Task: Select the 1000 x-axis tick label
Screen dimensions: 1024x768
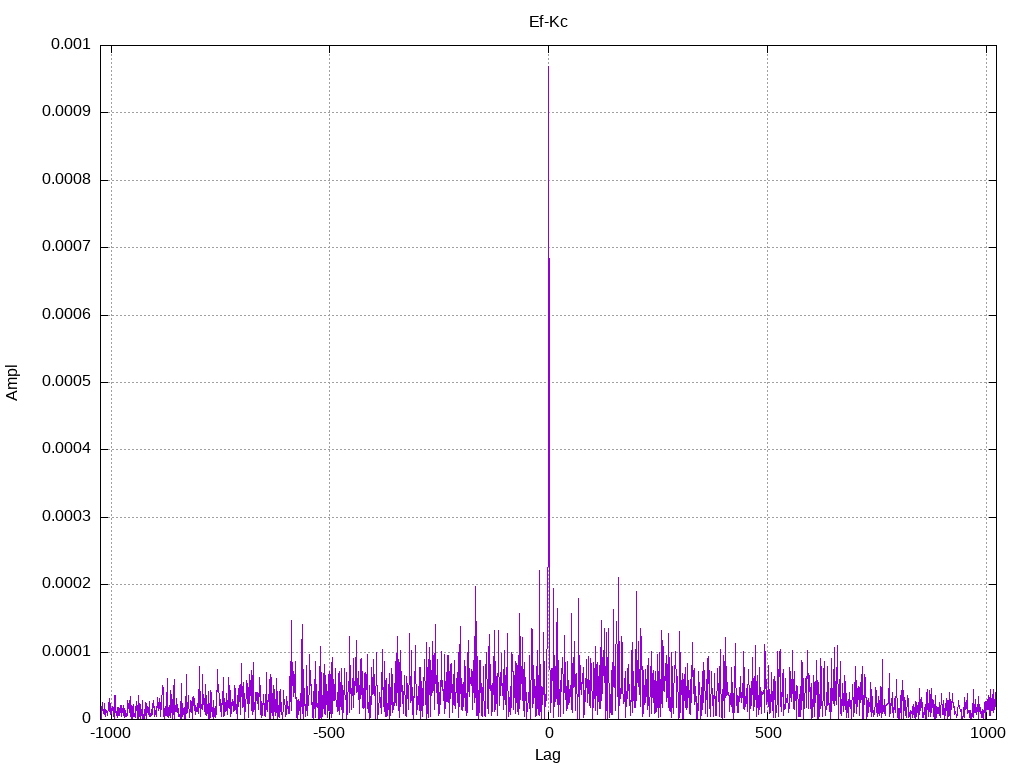Action: (x=987, y=734)
